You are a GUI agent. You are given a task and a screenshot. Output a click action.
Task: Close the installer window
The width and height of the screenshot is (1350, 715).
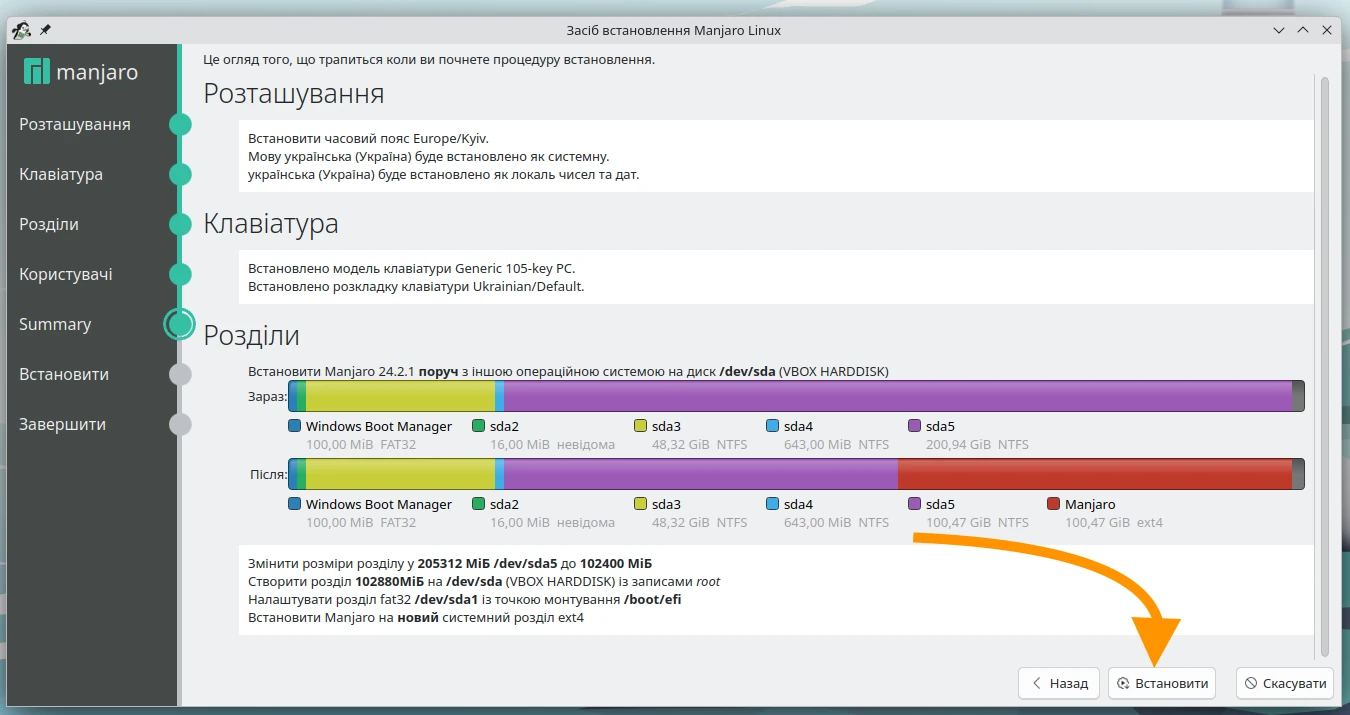[x=1327, y=30]
